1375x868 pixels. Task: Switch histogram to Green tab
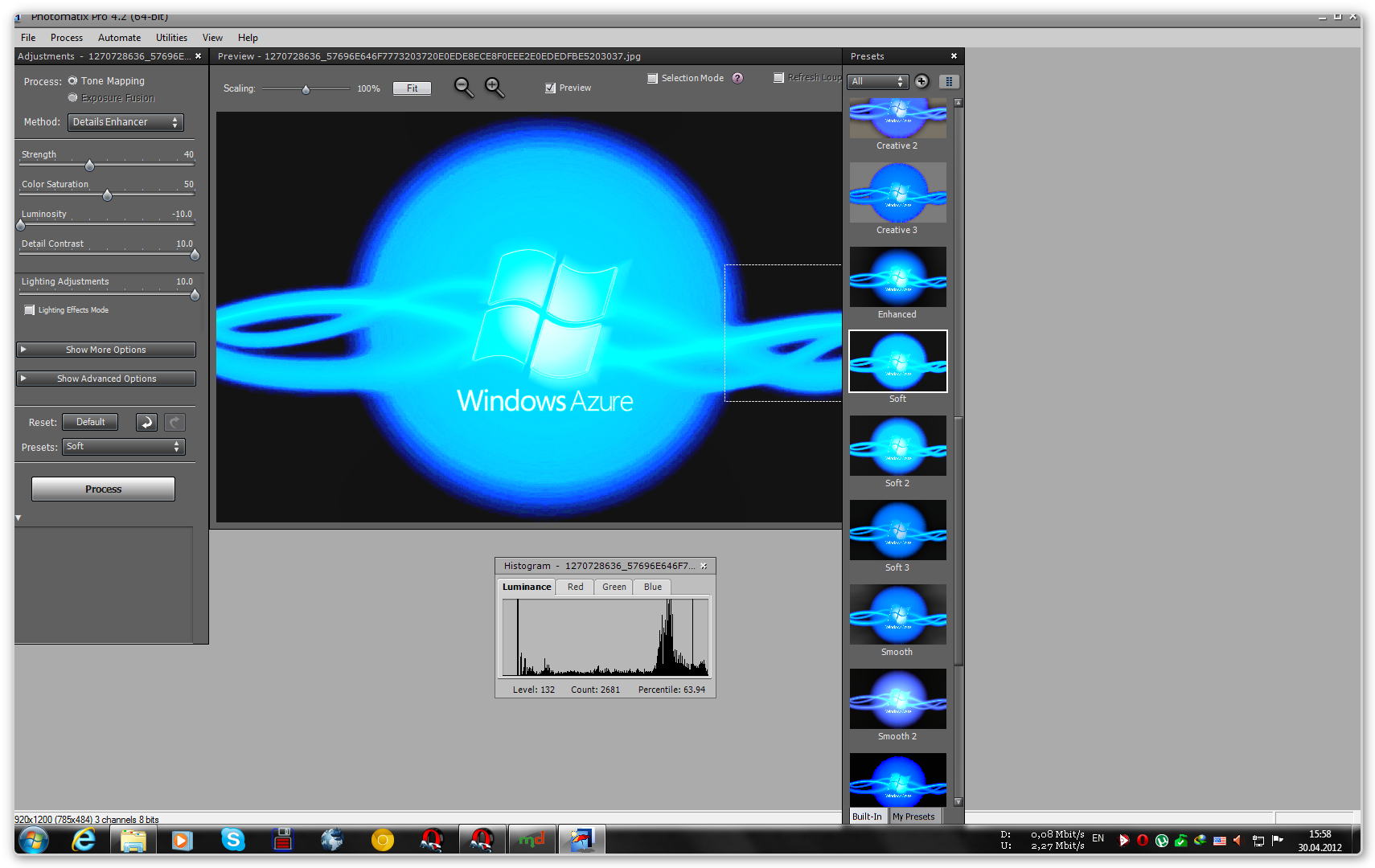(x=614, y=587)
